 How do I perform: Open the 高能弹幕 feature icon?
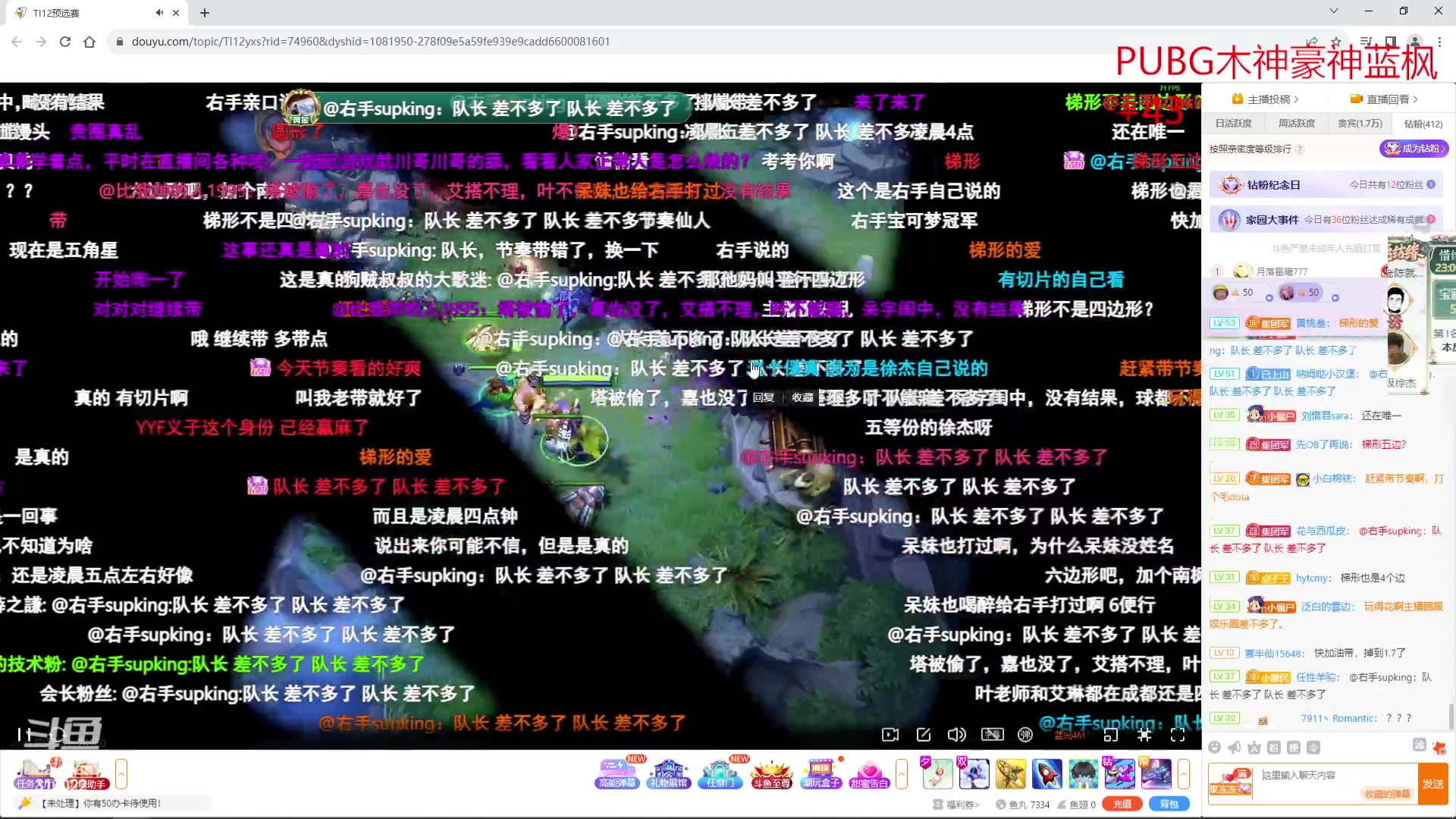617,773
